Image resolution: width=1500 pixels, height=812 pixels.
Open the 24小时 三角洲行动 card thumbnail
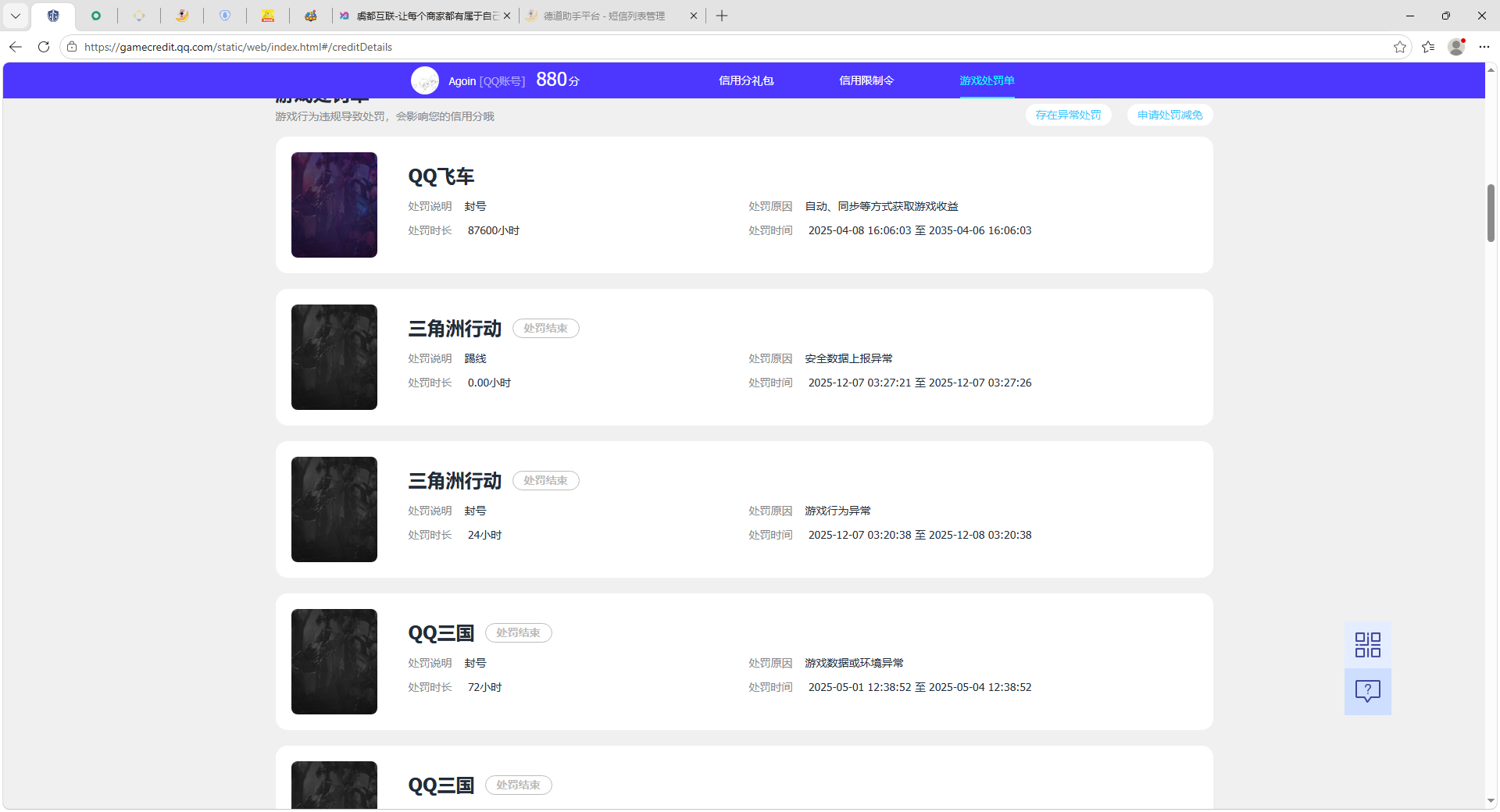point(334,509)
